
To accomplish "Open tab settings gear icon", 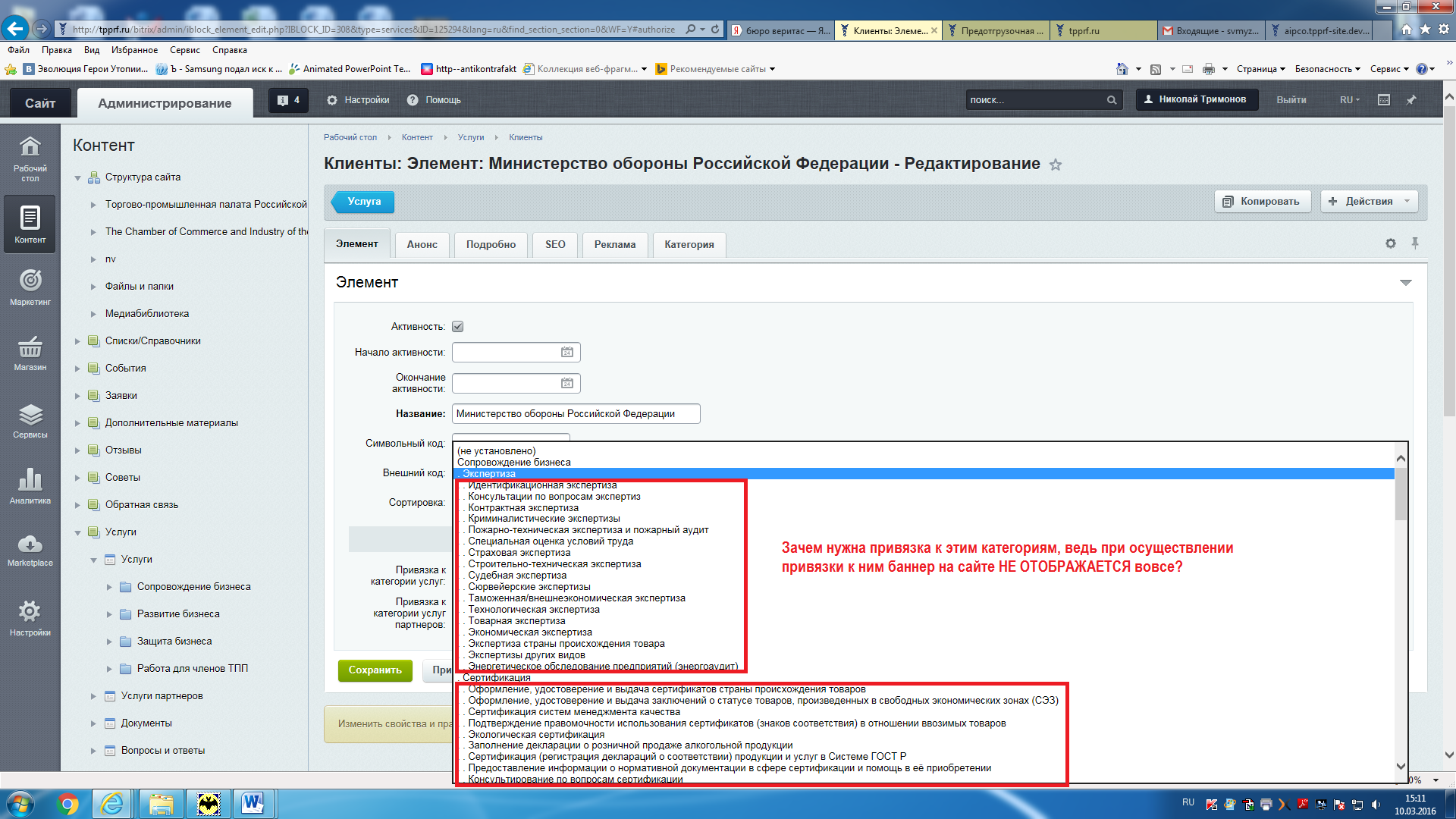I will coord(1390,243).
